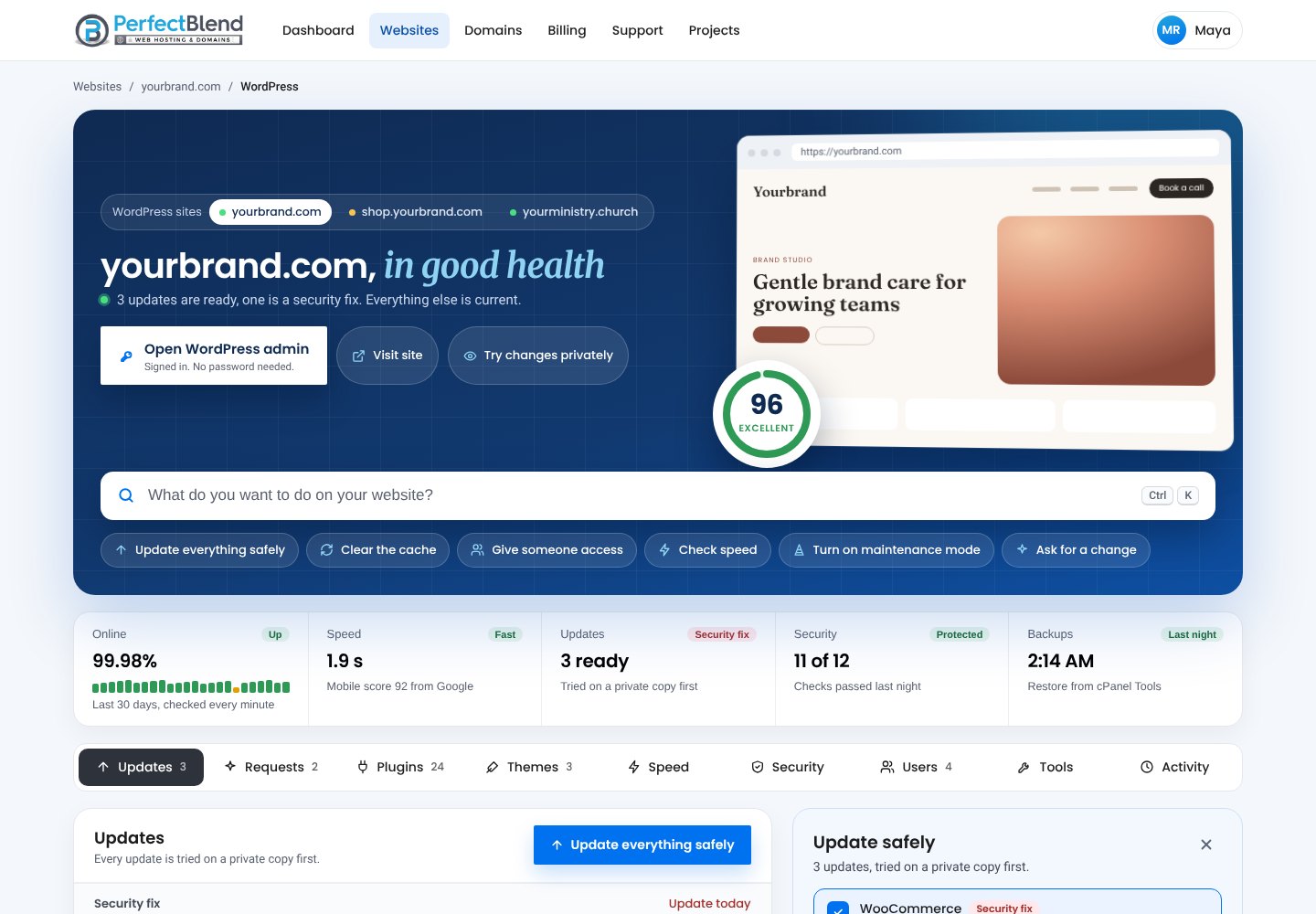Click the Update everything safely quick action chip
Image resolution: width=1316 pixels, height=914 pixels.
pyautogui.click(x=199, y=550)
